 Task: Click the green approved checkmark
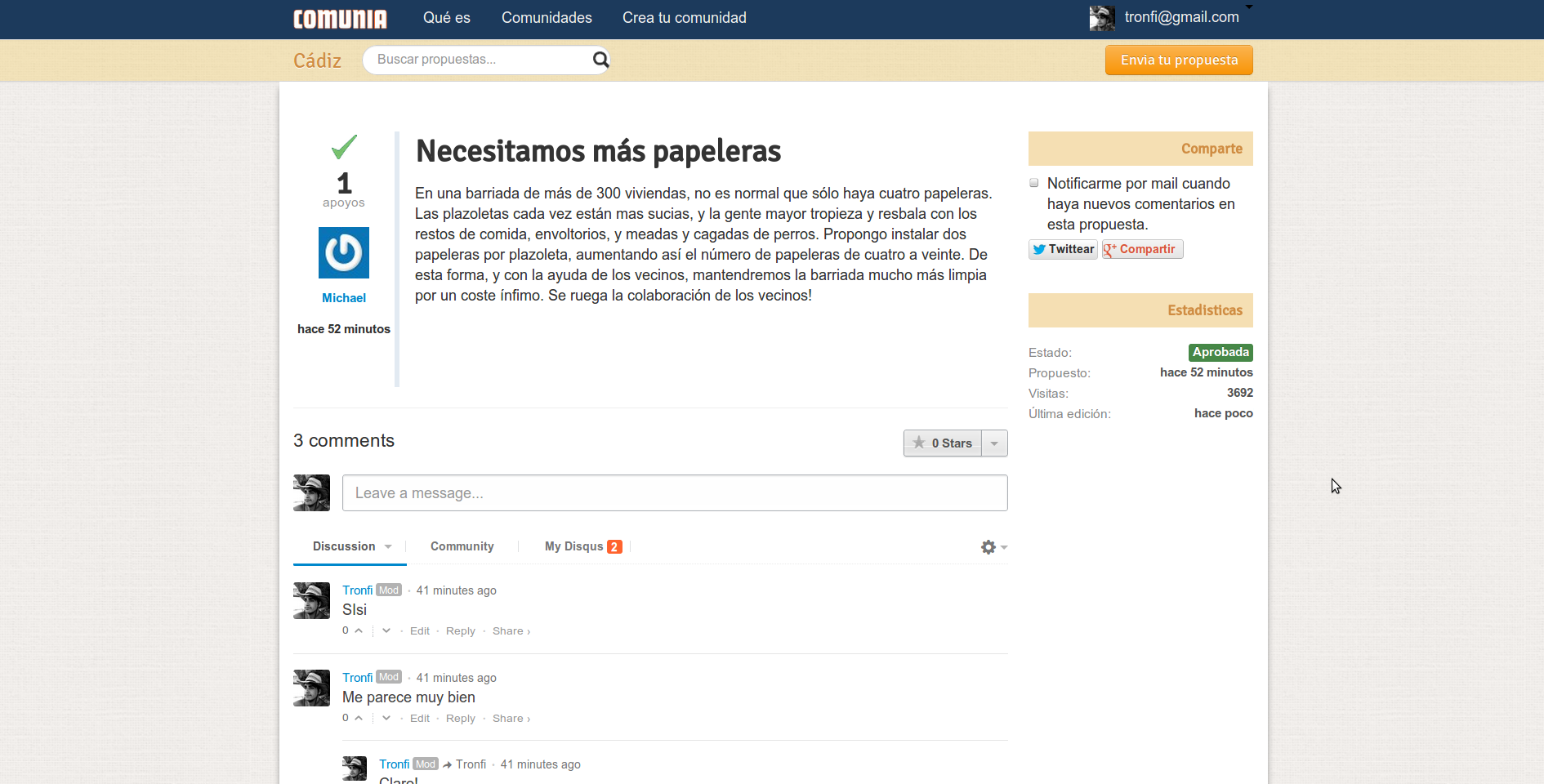pyautogui.click(x=343, y=148)
